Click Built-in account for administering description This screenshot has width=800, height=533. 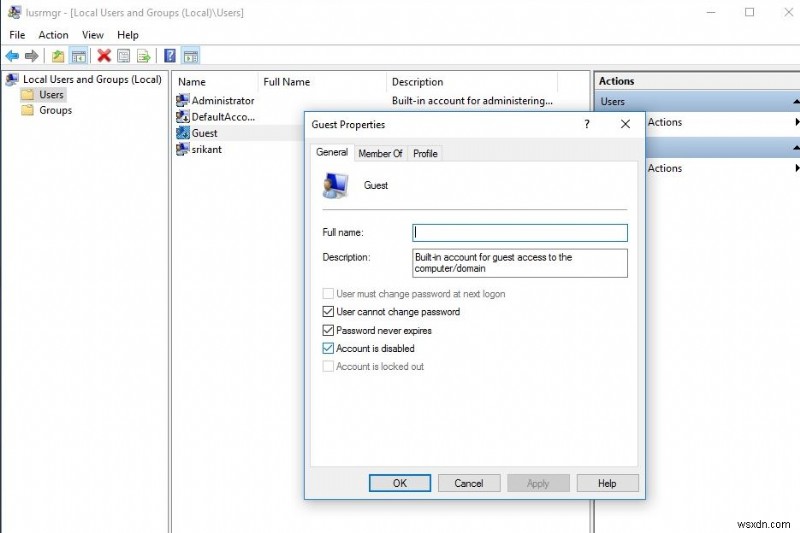coord(472,100)
